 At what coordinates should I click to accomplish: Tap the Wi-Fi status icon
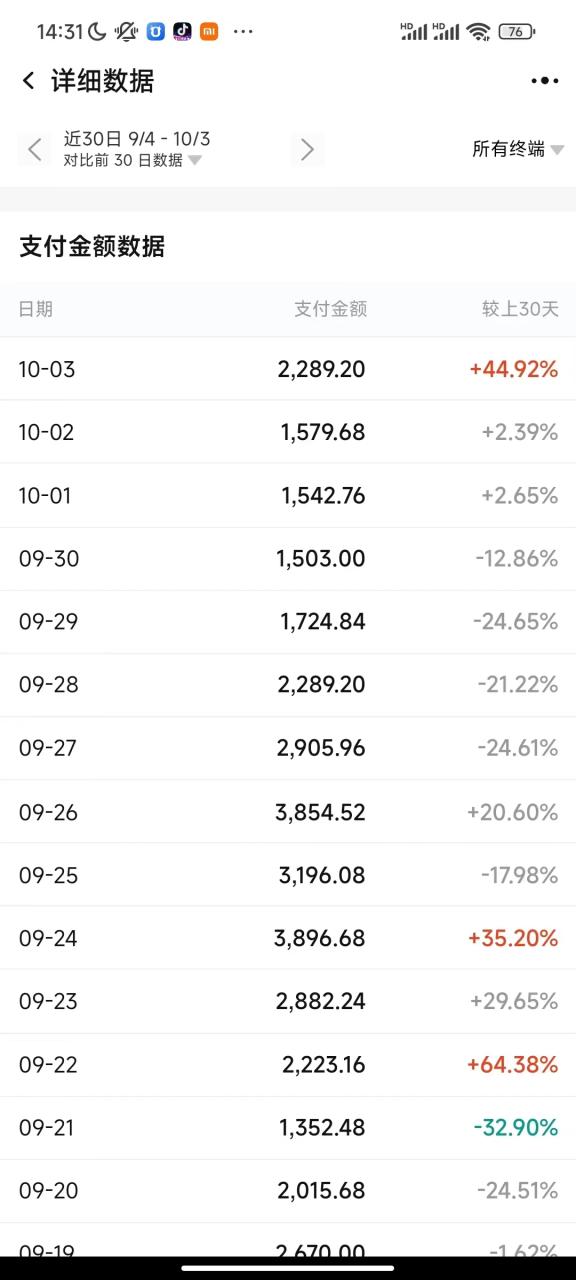pyautogui.click(x=479, y=31)
